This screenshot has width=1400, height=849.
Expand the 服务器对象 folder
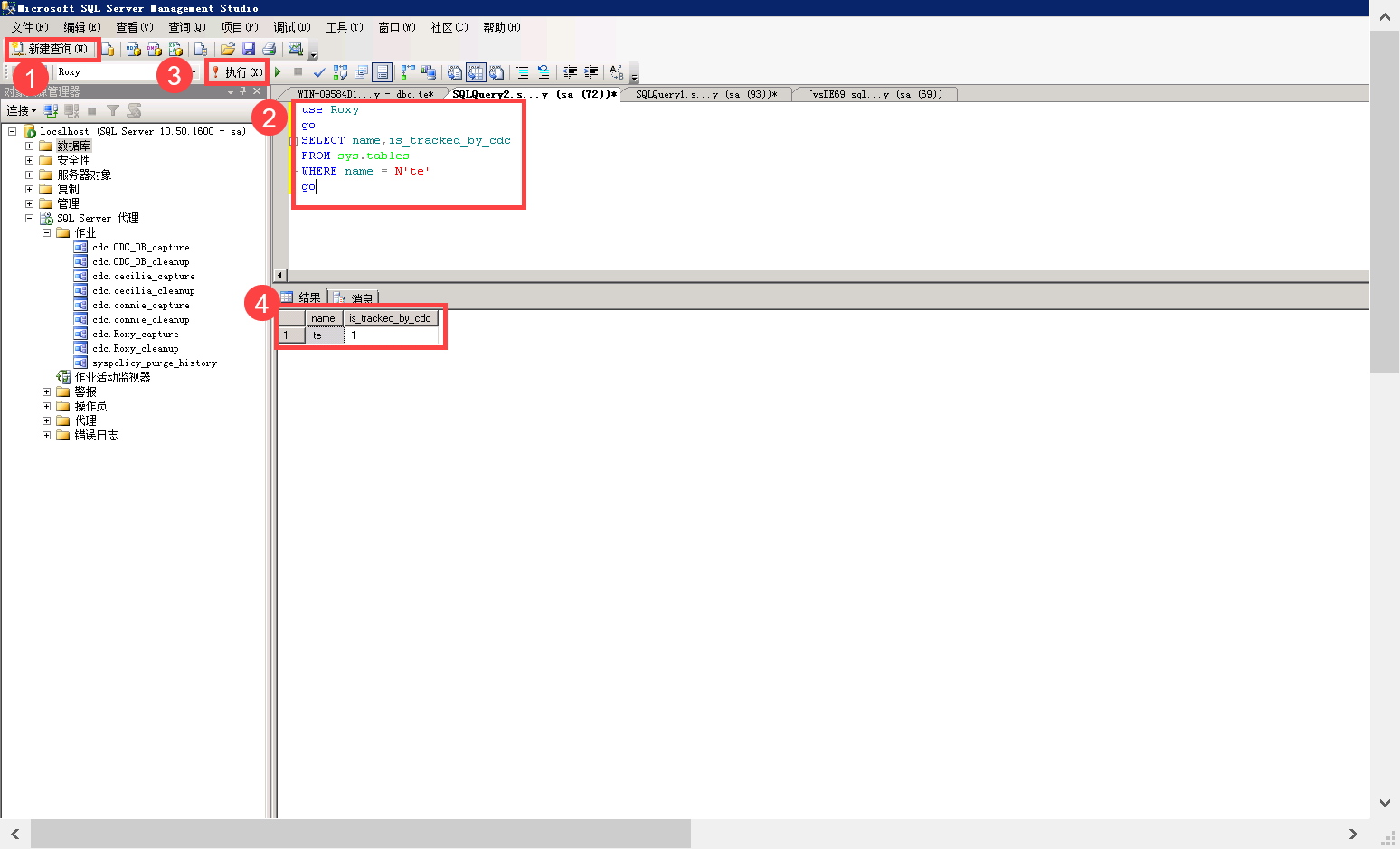(x=29, y=175)
